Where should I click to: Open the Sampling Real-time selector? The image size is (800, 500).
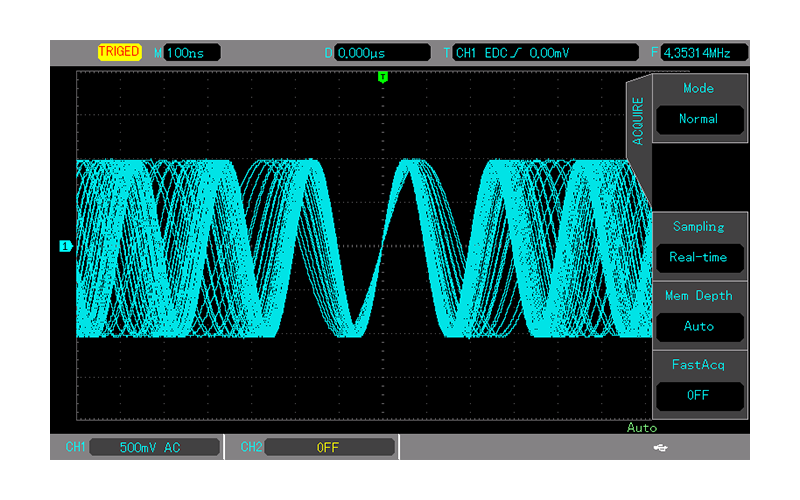coord(698,257)
